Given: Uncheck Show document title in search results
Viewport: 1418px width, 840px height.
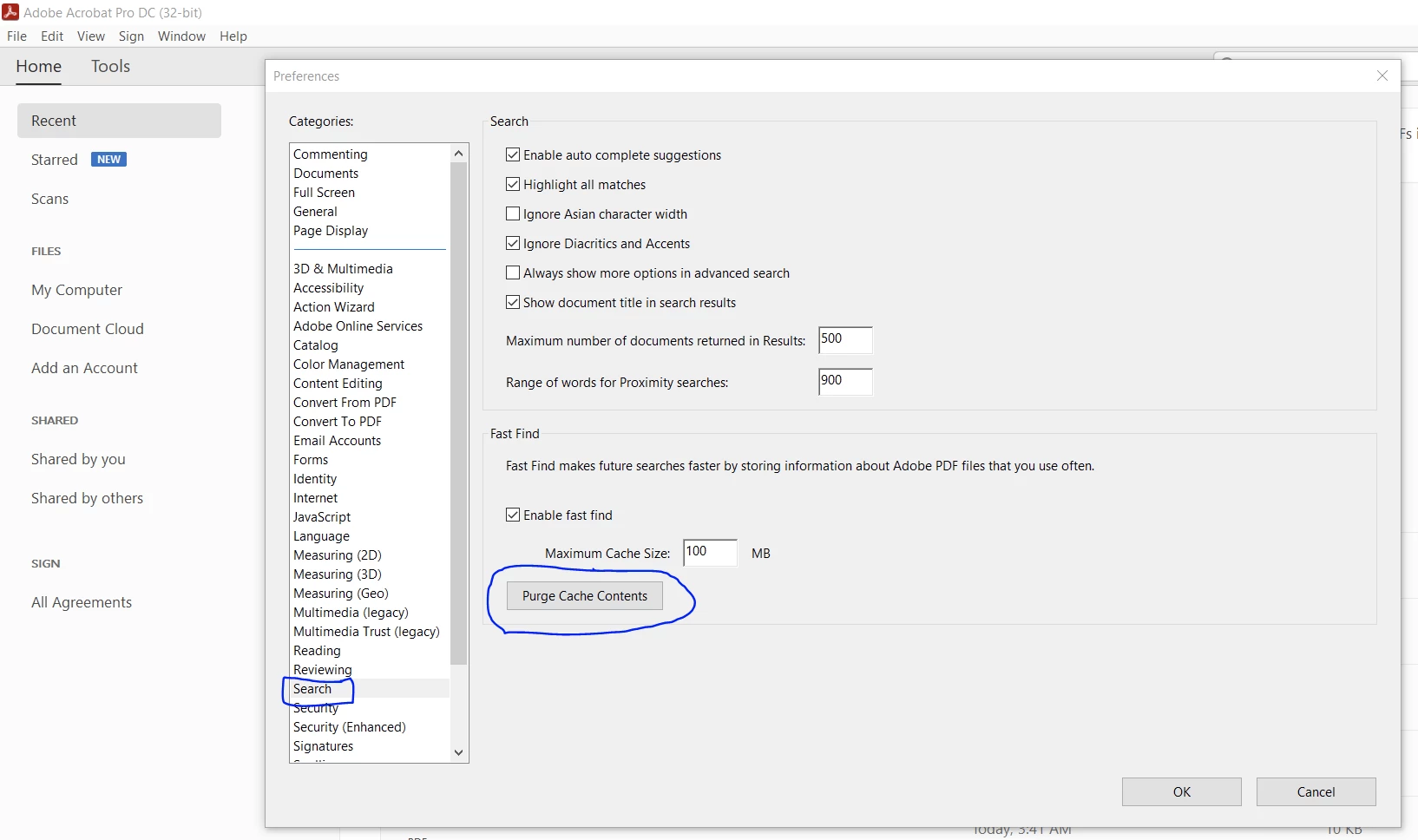Looking at the screenshot, I should (x=513, y=302).
